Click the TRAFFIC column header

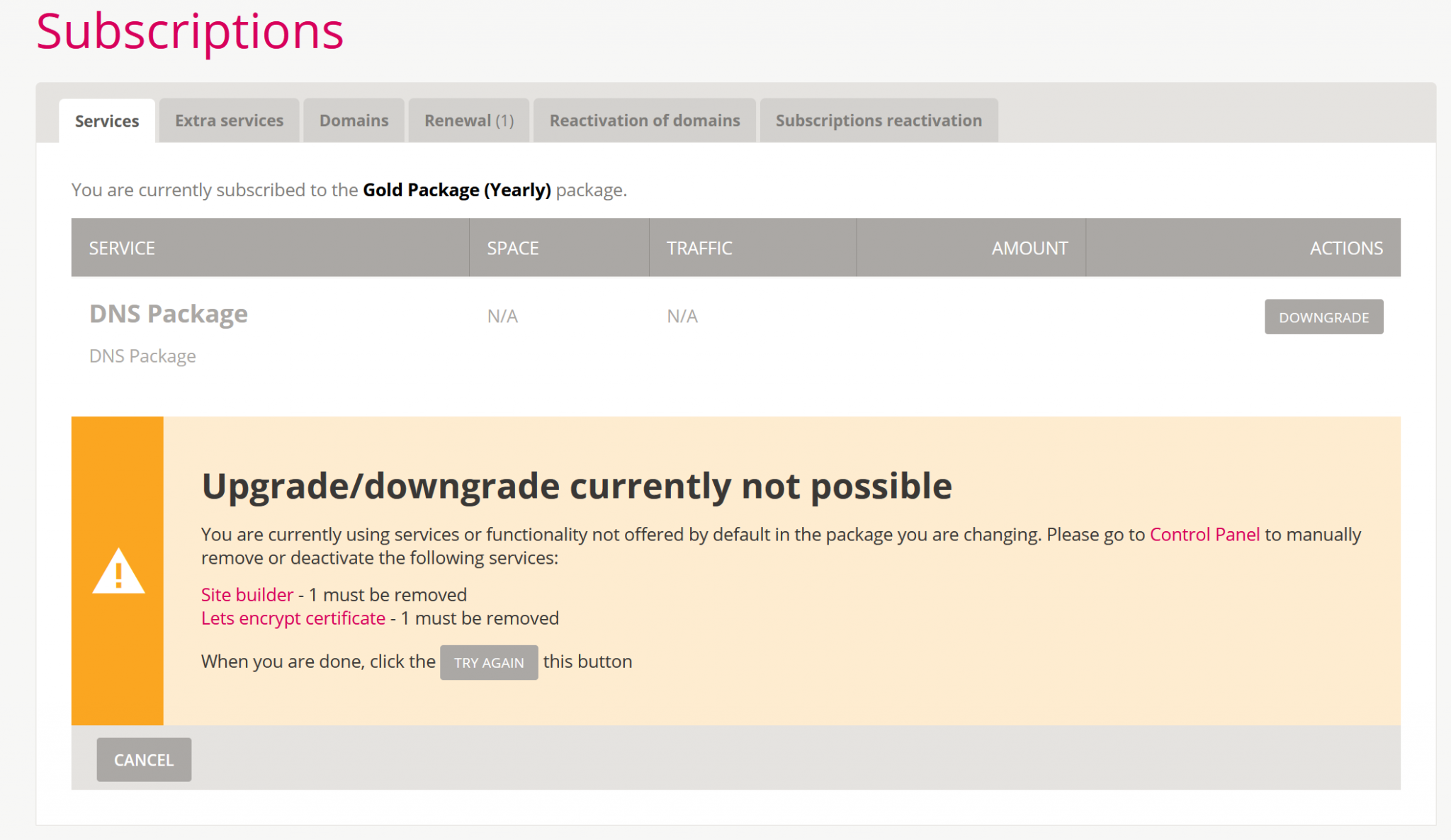[699, 248]
